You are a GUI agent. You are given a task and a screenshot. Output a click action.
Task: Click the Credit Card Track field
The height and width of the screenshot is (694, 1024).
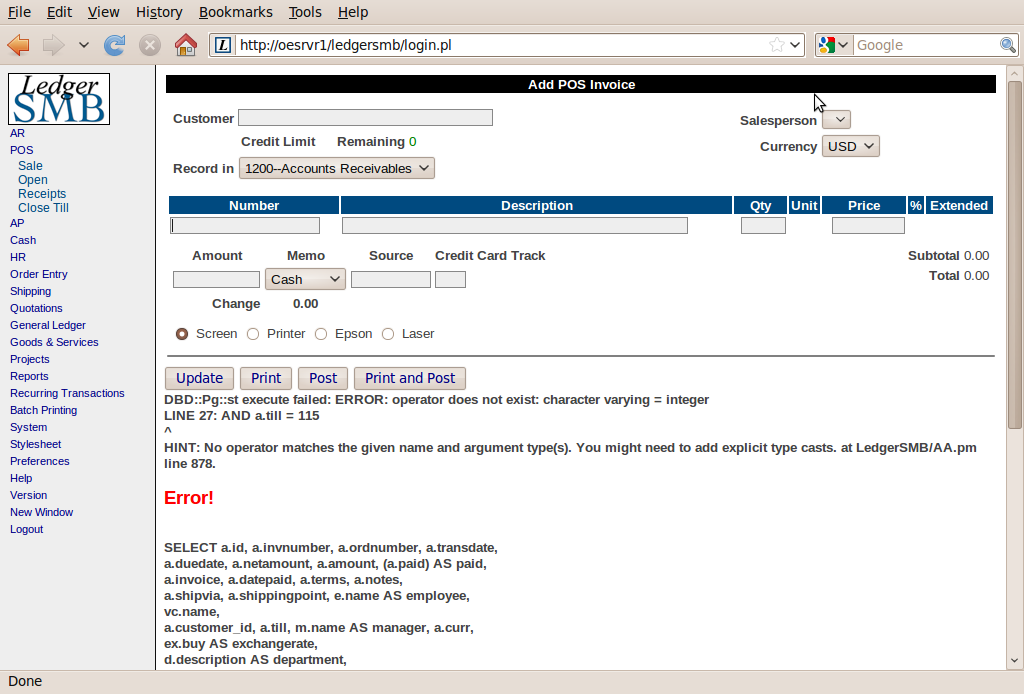coord(451,279)
